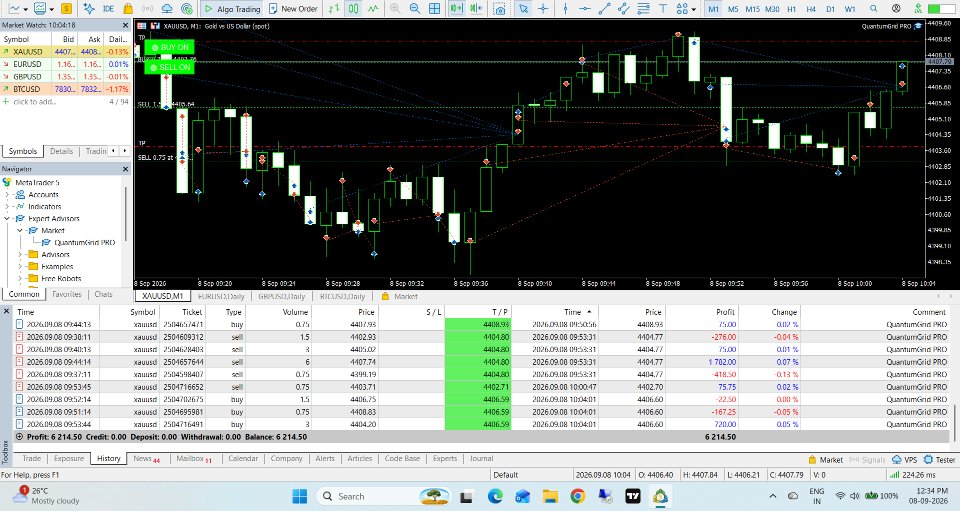Screen dimensions: 960x511
Task: Switch timeframe to W1
Action: [850, 9]
